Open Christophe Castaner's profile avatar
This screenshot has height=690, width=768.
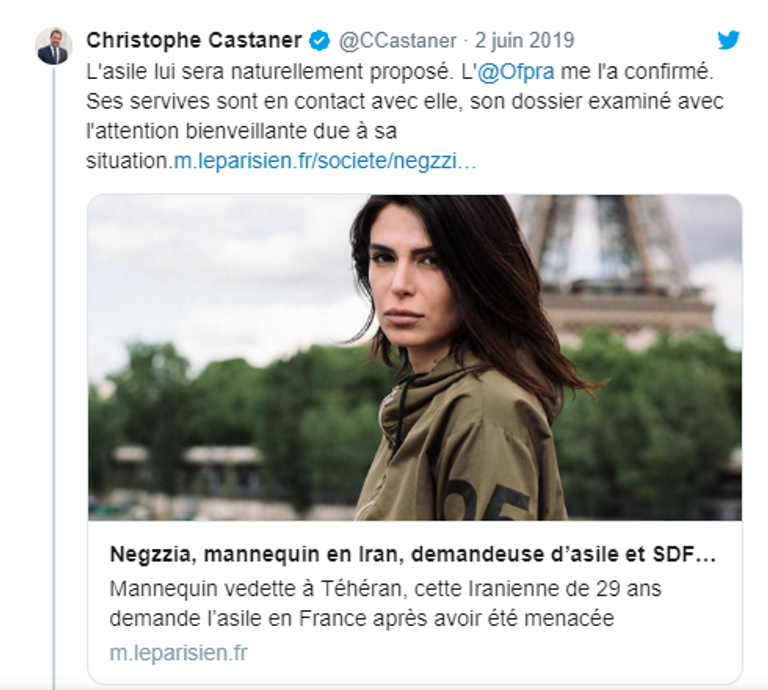click(53, 46)
